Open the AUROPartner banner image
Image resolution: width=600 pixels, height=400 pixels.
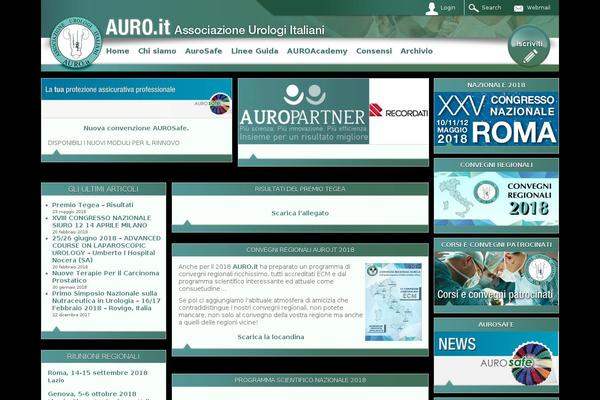(x=303, y=111)
